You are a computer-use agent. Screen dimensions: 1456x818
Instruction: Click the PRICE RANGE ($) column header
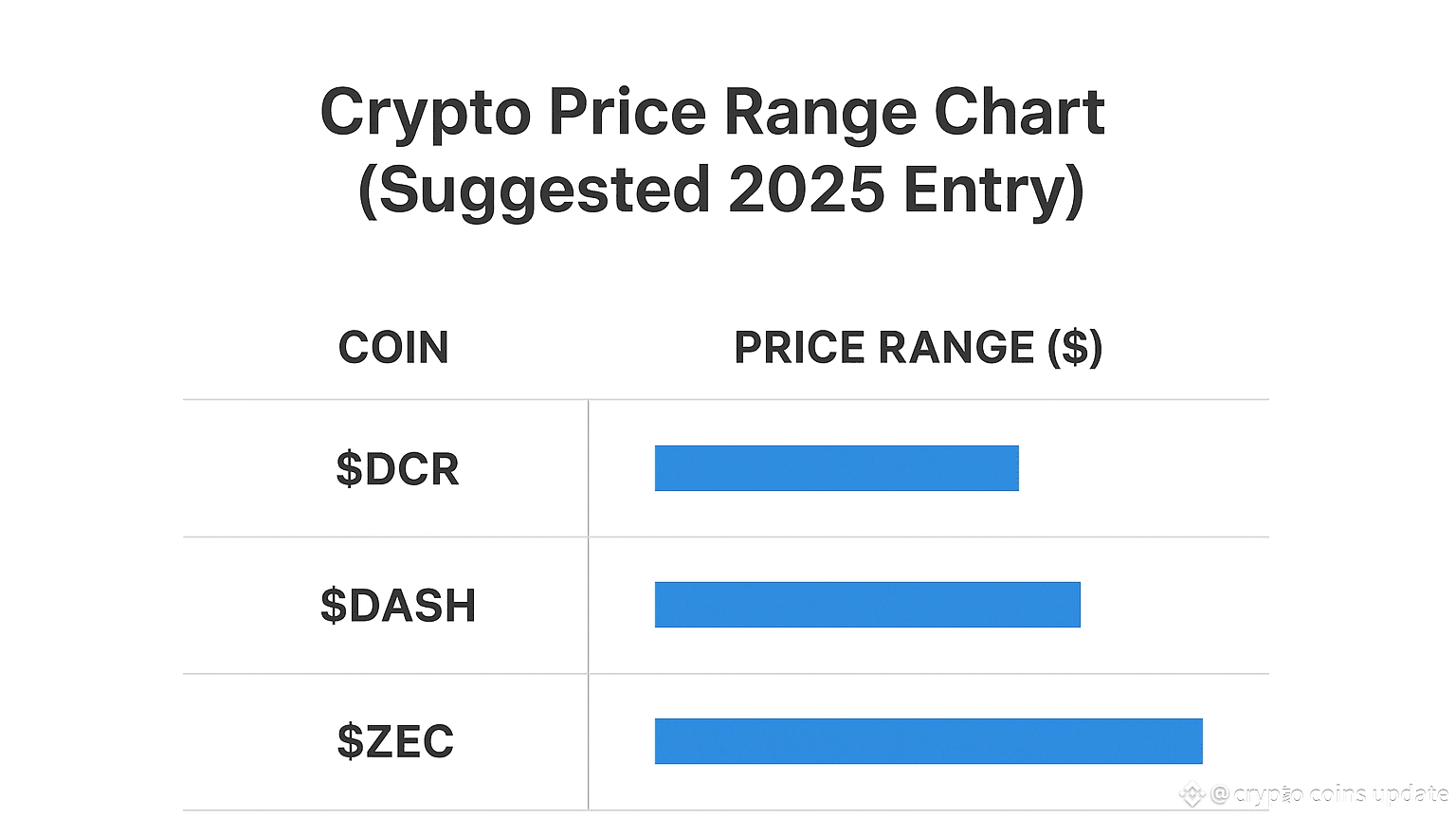point(918,348)
